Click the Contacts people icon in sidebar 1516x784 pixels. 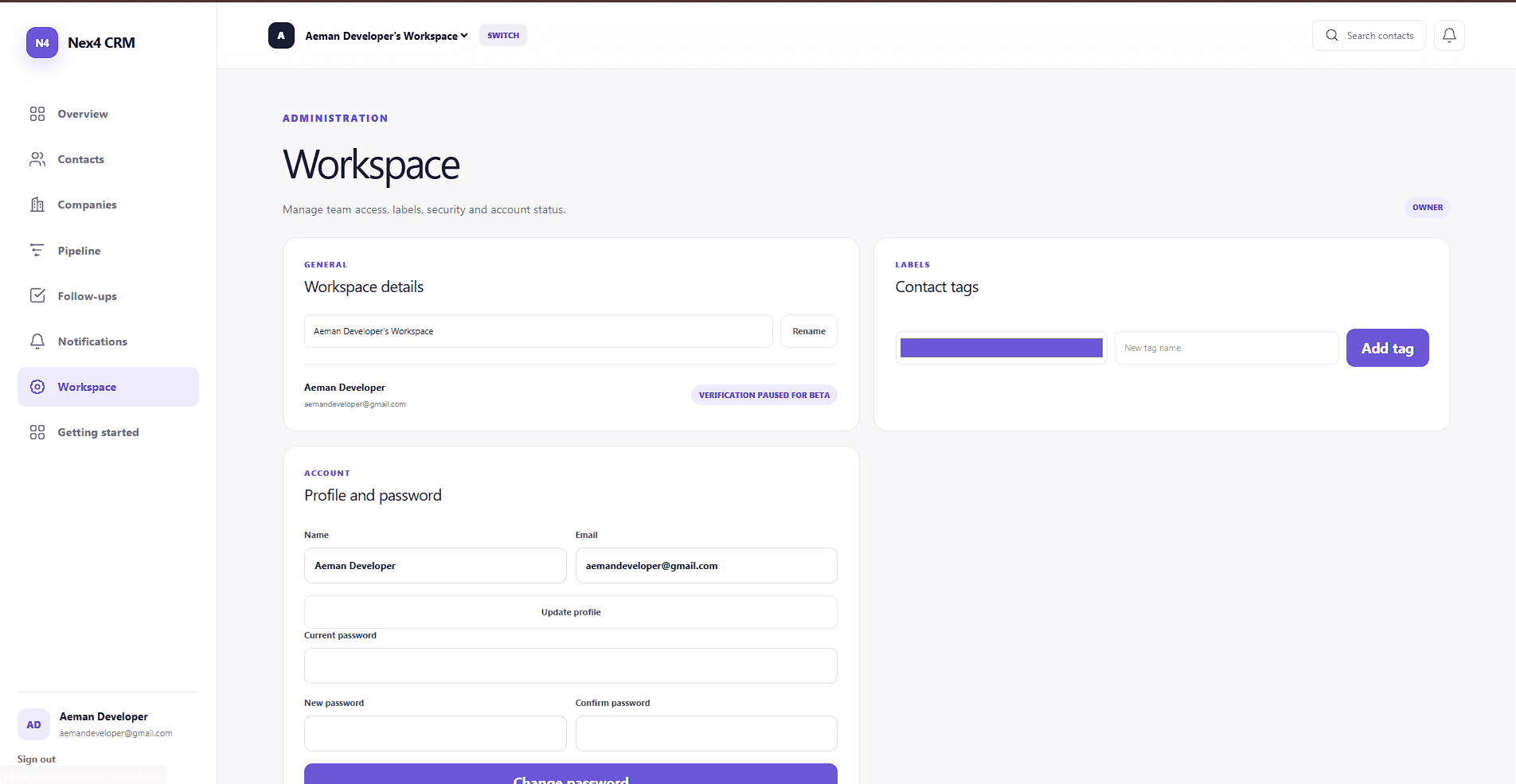click(37, 159)
